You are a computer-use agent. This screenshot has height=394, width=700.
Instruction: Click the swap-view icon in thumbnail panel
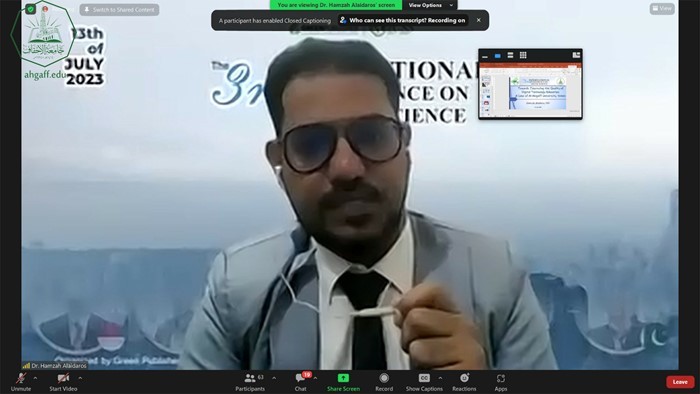point(576,55)
